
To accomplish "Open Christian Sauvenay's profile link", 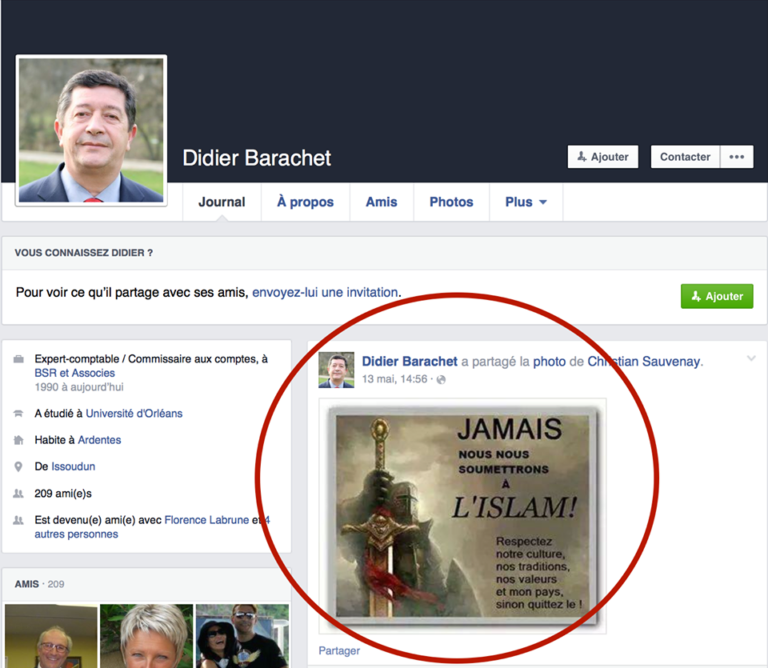I will point(644,361).
